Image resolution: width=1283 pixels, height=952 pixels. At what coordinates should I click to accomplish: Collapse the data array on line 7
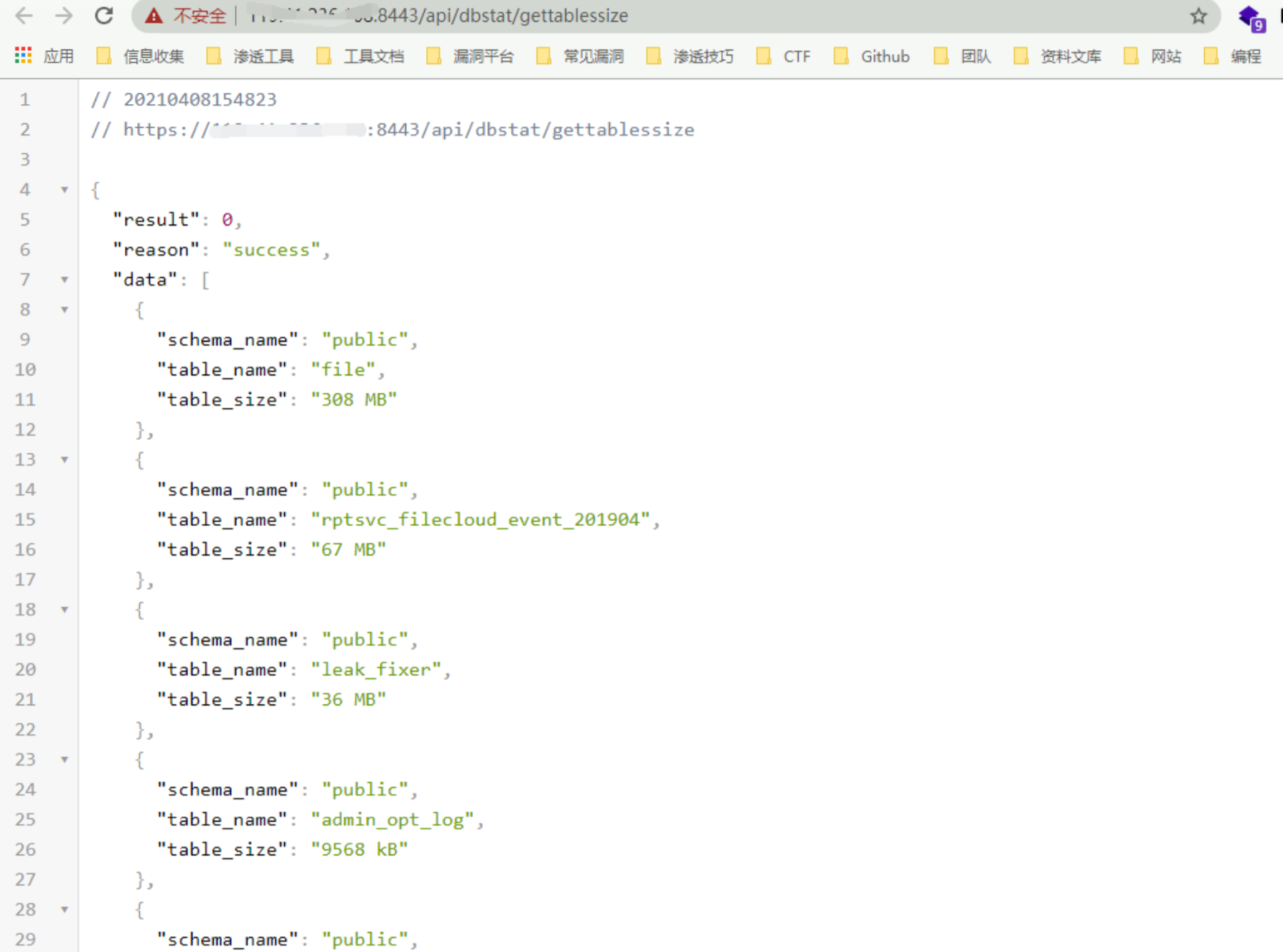point(65,280)
